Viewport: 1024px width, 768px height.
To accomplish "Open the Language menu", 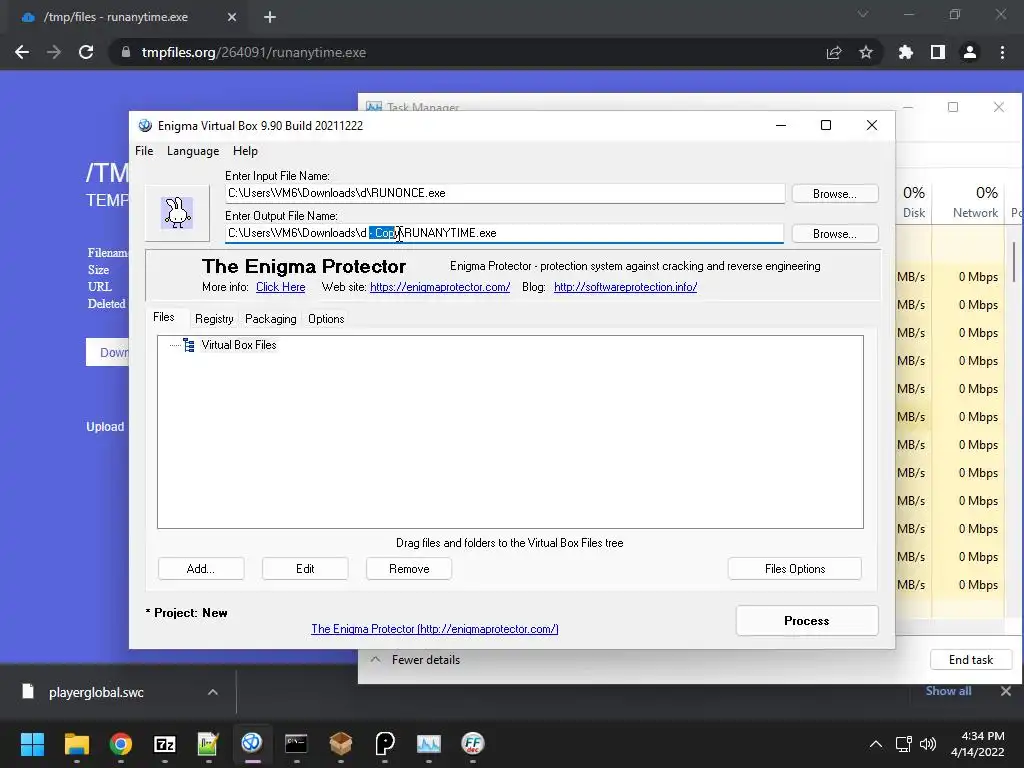I will click(x=193, y=151).
